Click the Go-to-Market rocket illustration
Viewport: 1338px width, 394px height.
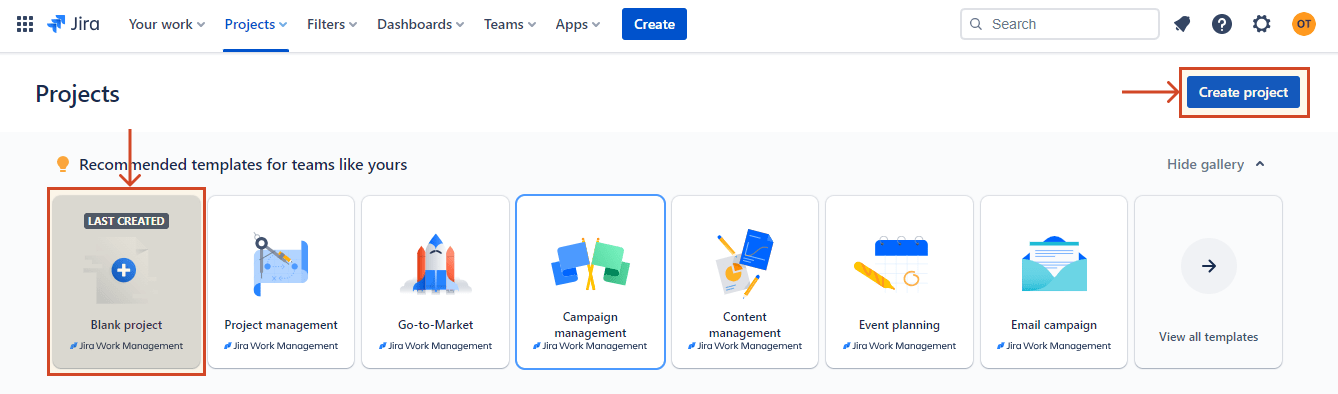435,264
